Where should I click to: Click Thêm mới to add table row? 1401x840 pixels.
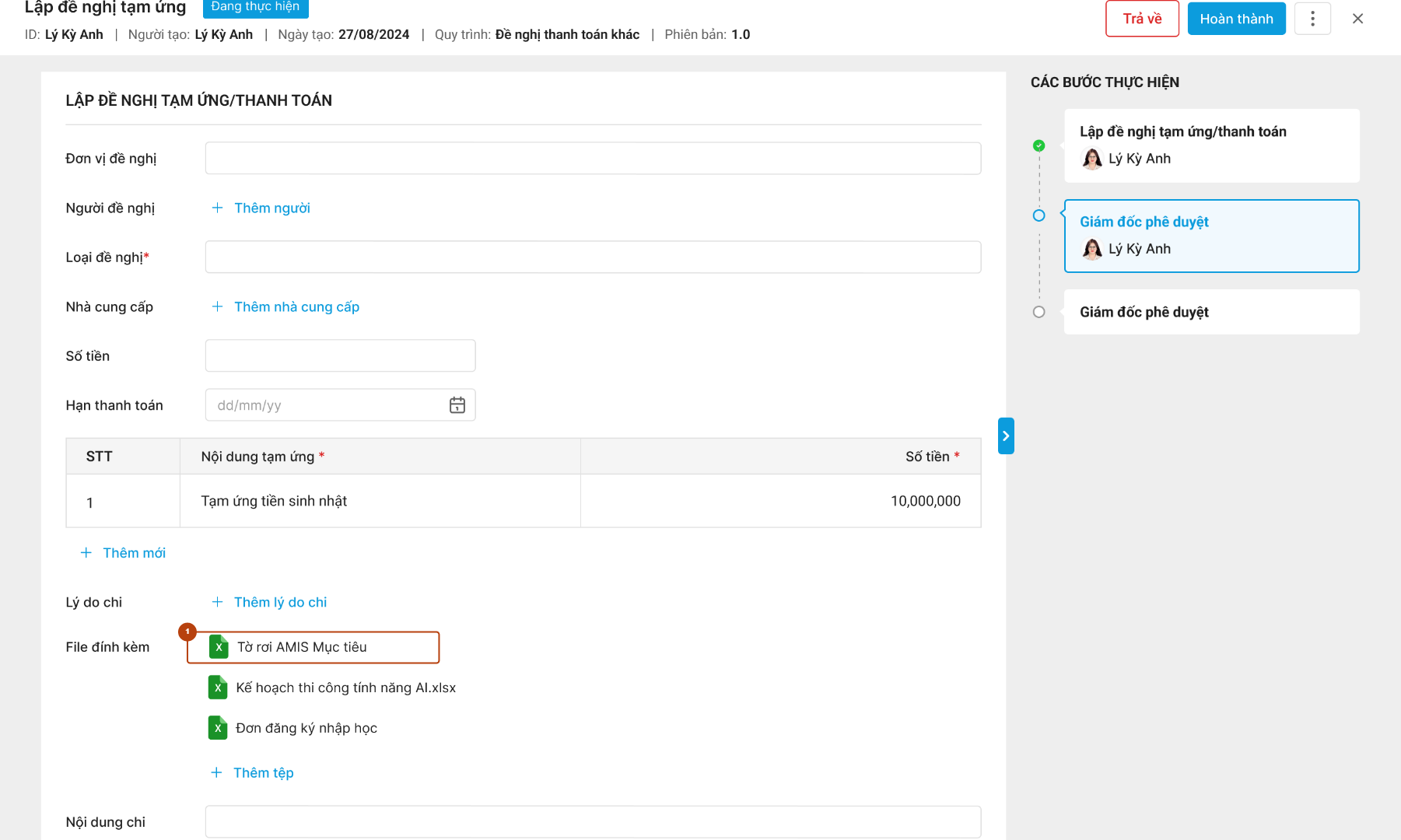(134, 553)
